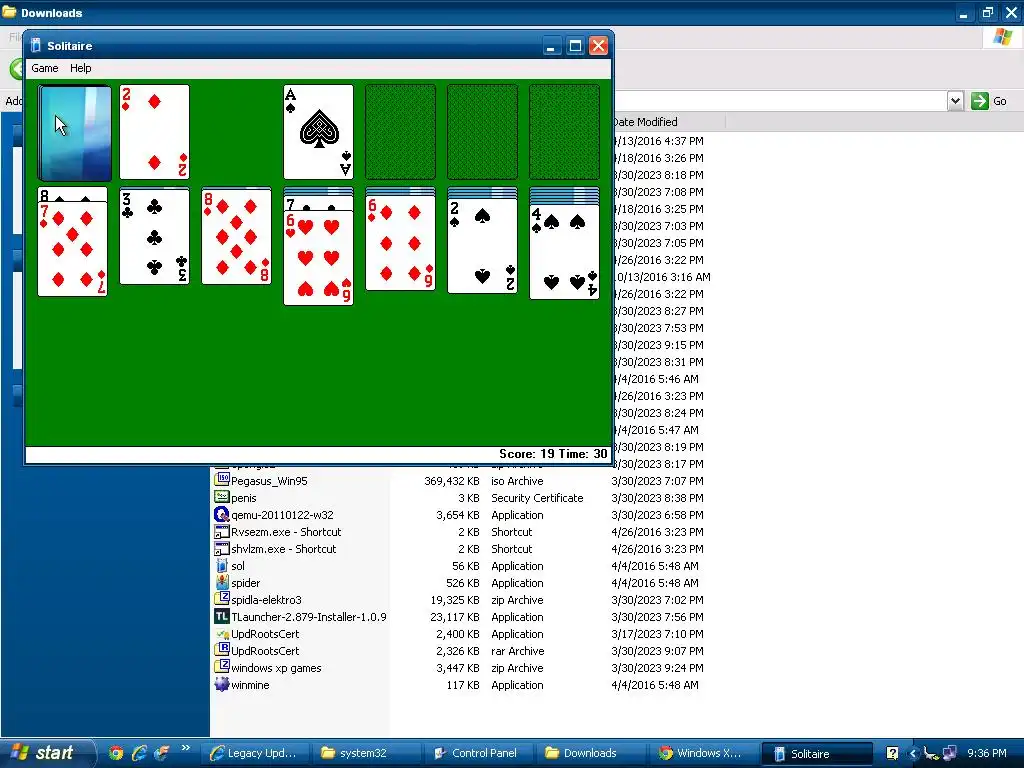Select the sol application icon
Viewport: 1024px width, 768px height.
222,565
